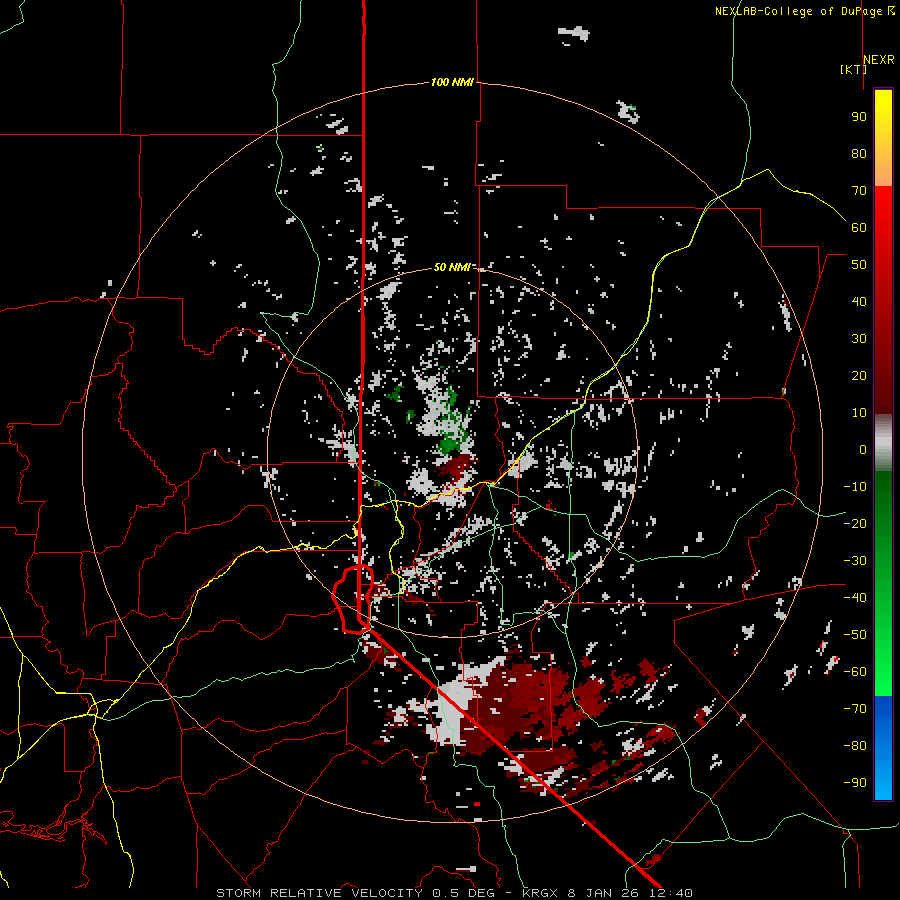Click the 60 value on velocity scale
This screenshot has height=900, width=900.
pyautogui.click(x=859, y=228)
